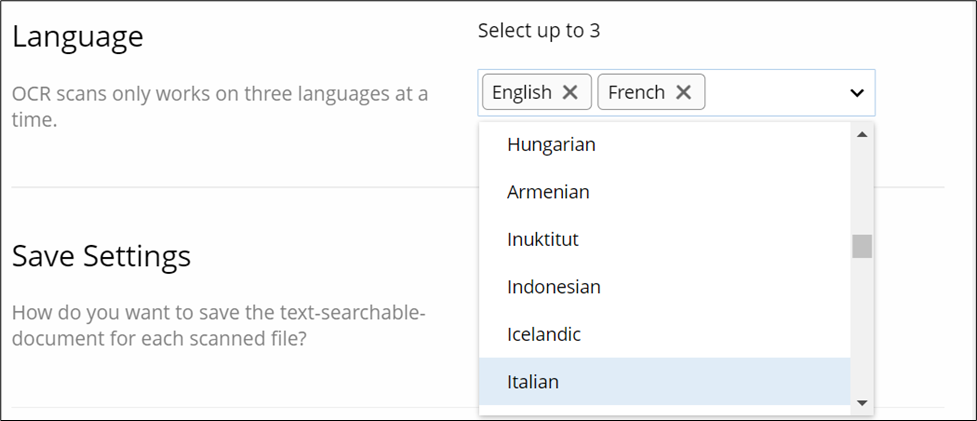Click the French tag label
Screen dimensions: 977x421
[x=636, y=92]
